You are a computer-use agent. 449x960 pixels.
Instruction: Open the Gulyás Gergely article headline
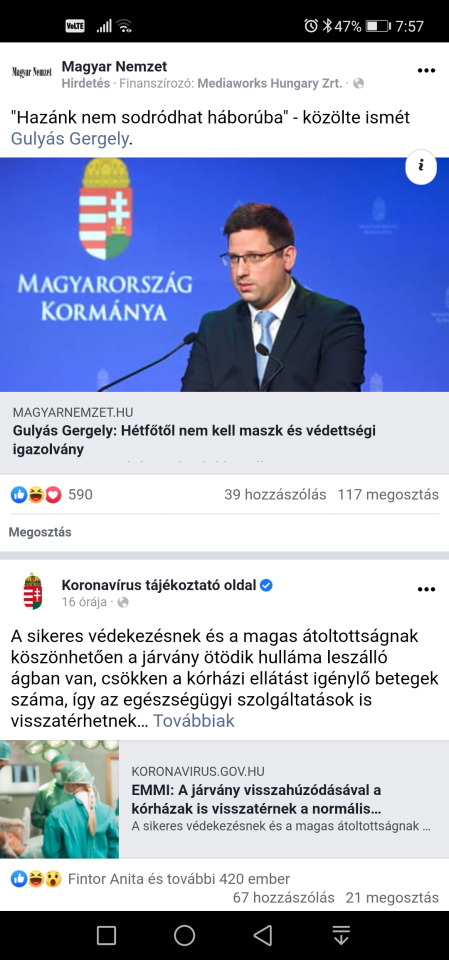(194, 440)
